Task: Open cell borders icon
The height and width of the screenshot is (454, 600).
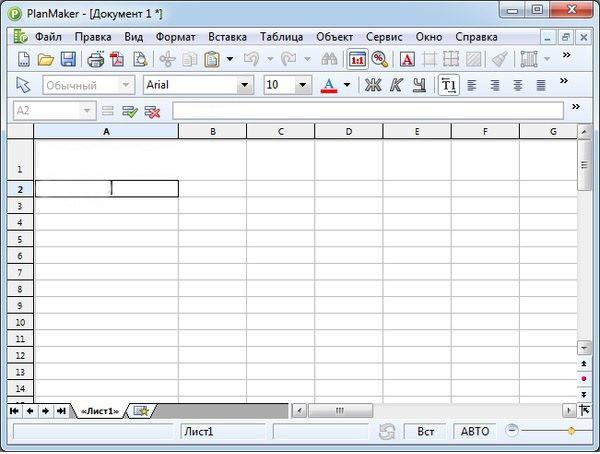Action: 451,59
